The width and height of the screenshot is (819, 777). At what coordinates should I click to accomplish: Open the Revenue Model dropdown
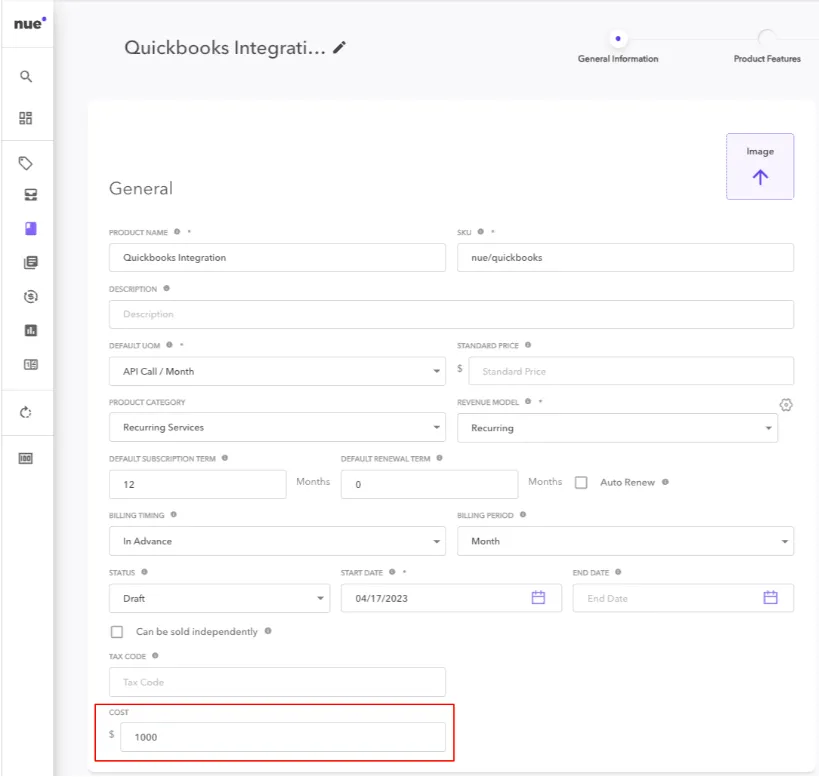click(617, 428)
